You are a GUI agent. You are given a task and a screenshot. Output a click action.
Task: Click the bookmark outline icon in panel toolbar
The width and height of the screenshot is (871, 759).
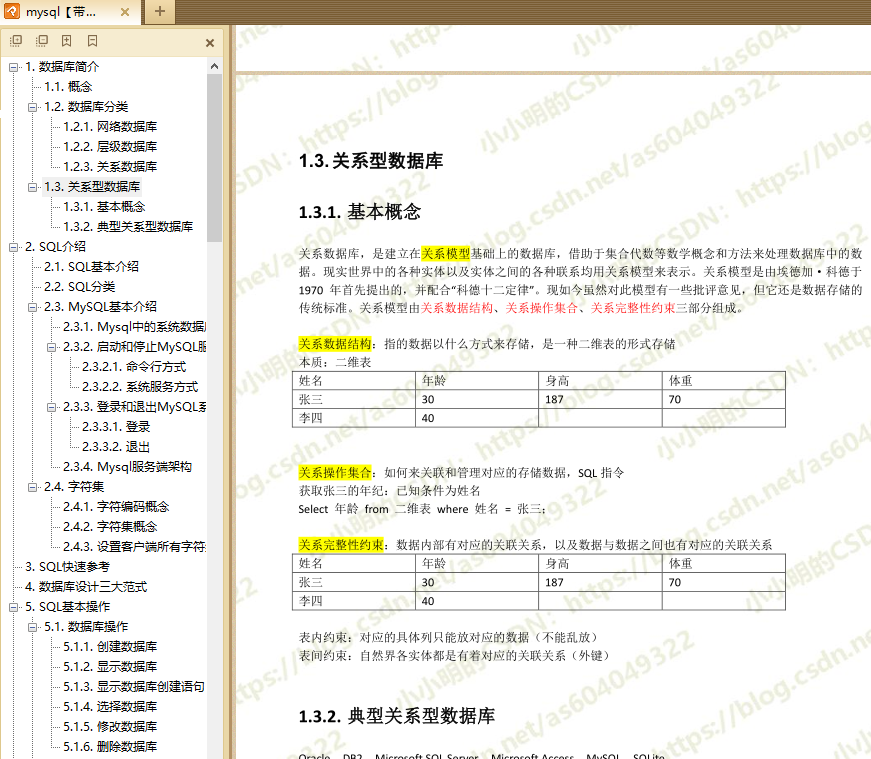[x=92, y=41]
